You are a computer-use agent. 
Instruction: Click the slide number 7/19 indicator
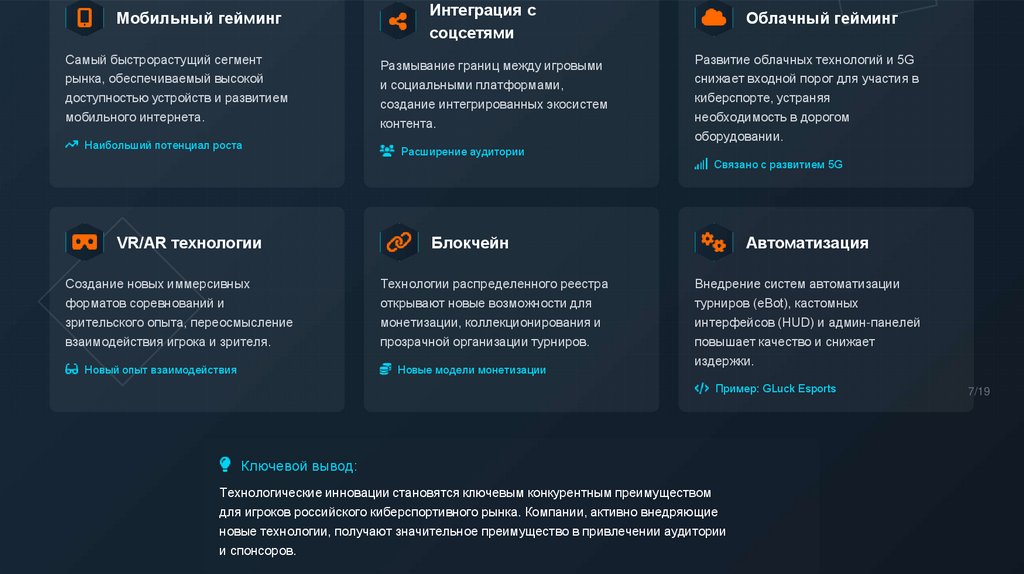[x=979, y=391]
